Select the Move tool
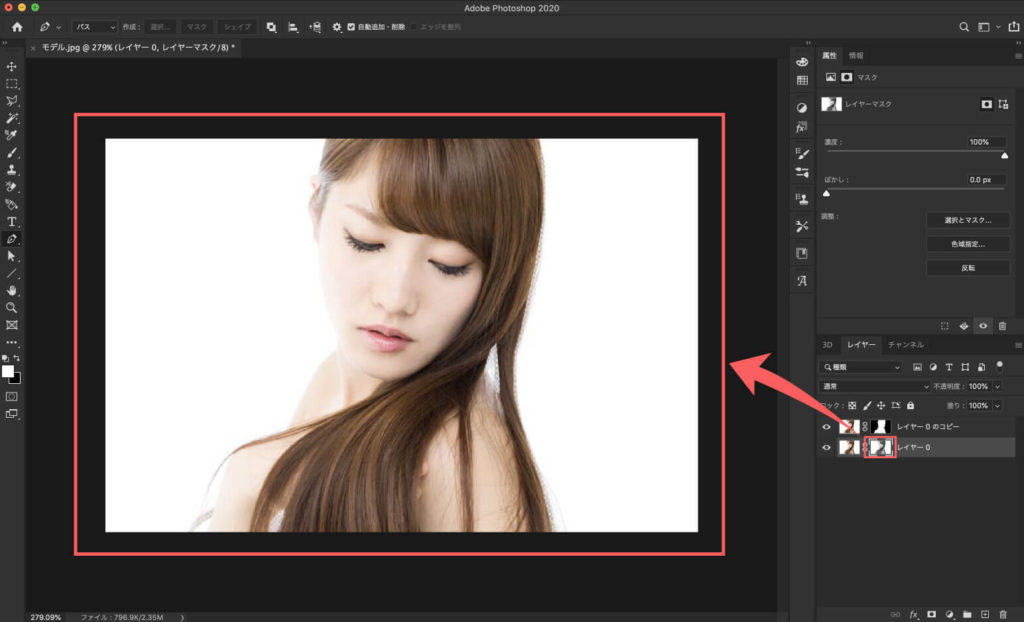Image resolution: width=1024 pixels, height=622 pixels. [11, 67]
